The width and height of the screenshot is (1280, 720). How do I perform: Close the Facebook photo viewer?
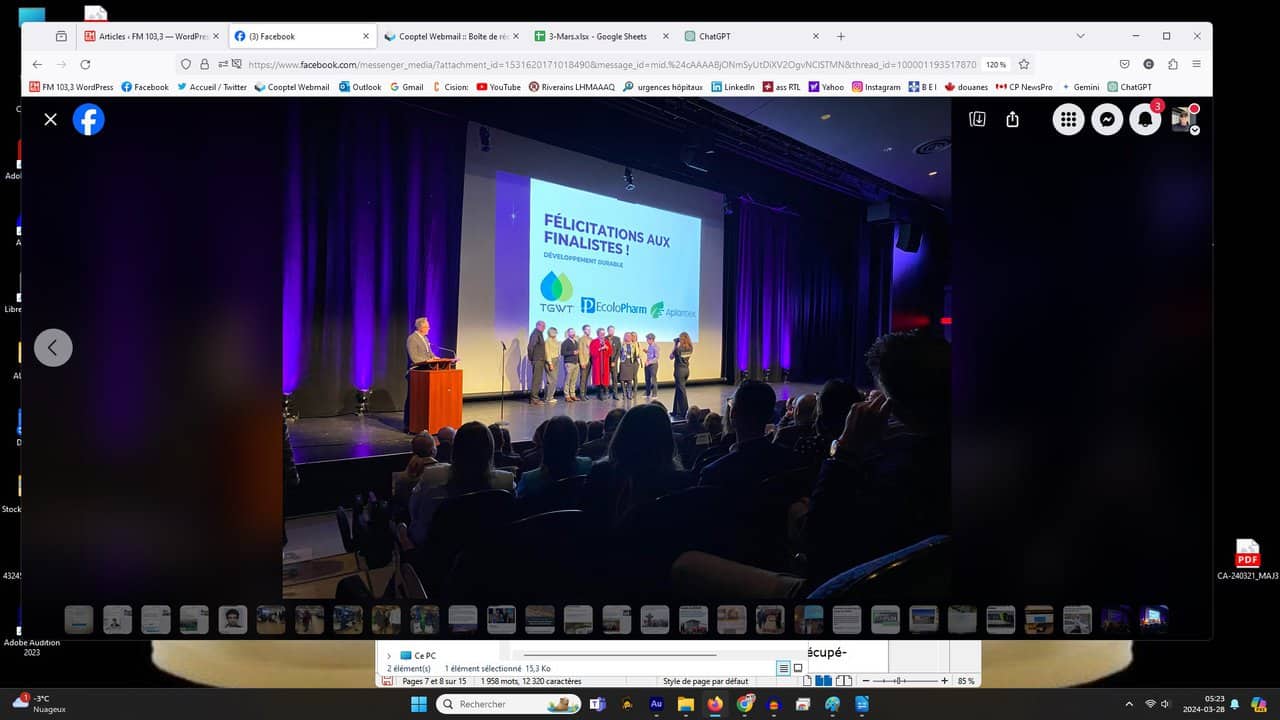(x=51, y=119)
